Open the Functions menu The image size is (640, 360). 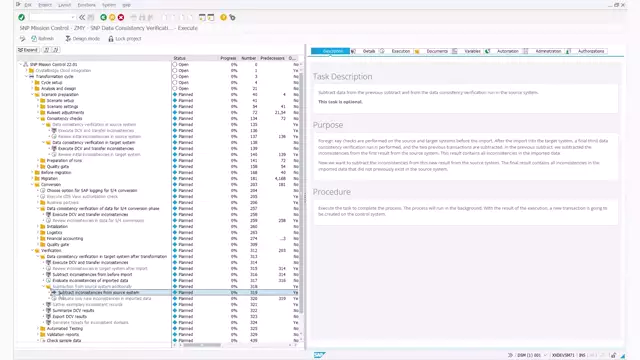click(87, 5)
